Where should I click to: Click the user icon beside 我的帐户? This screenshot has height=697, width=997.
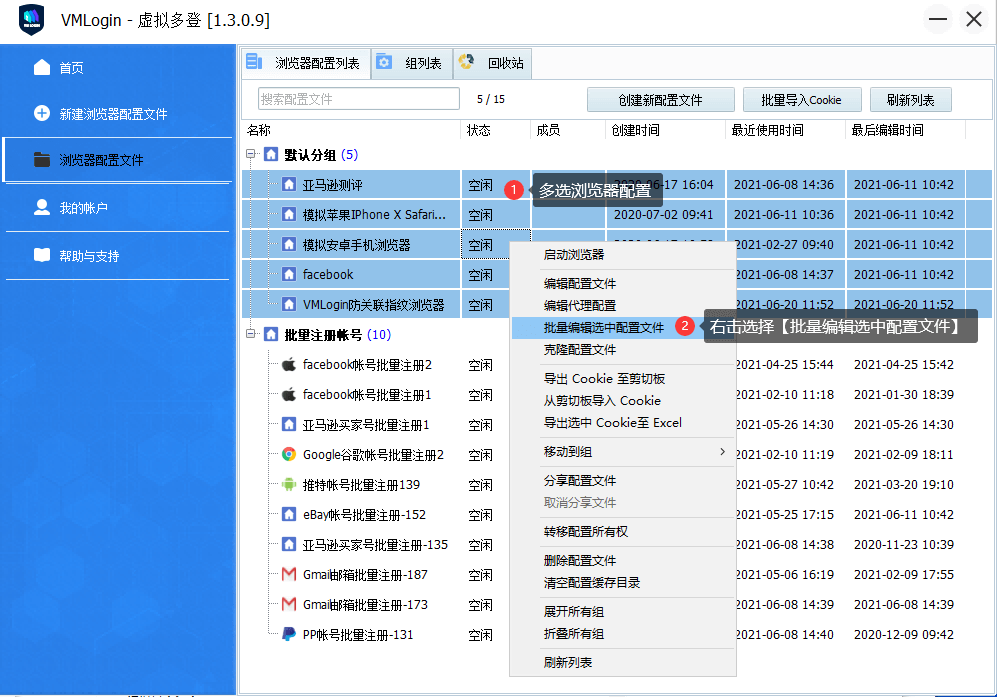[42, 207]
